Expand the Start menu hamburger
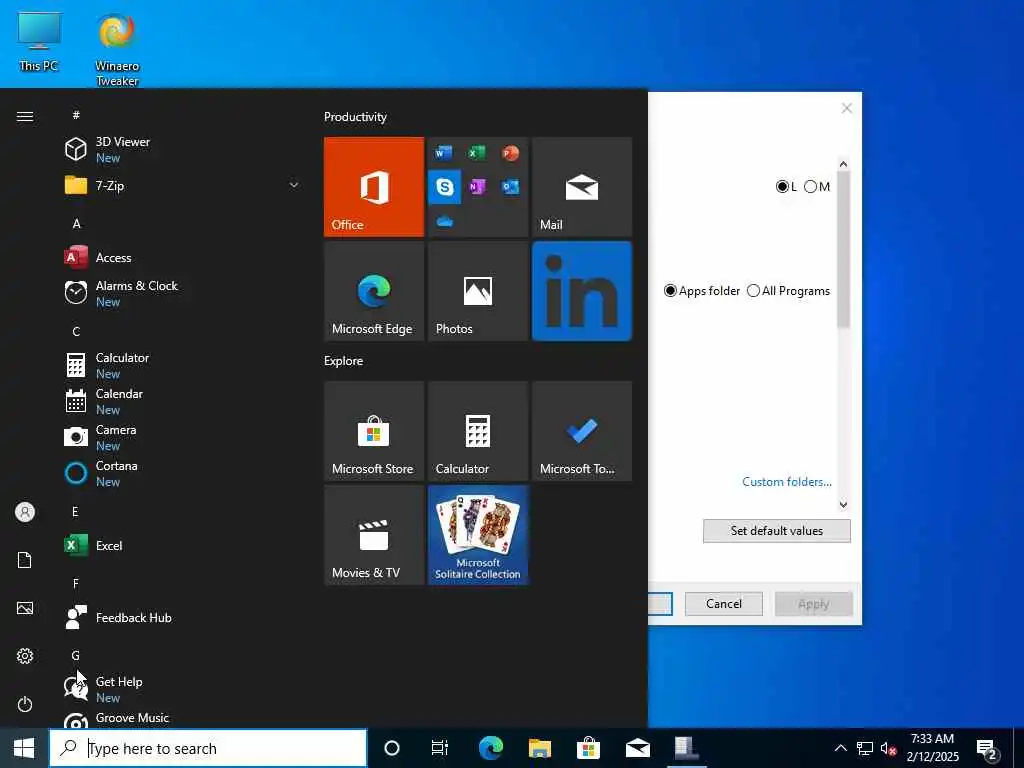The height and width of the screenshot is (768, 1024). pyautogui.click(x=25, y=116)
